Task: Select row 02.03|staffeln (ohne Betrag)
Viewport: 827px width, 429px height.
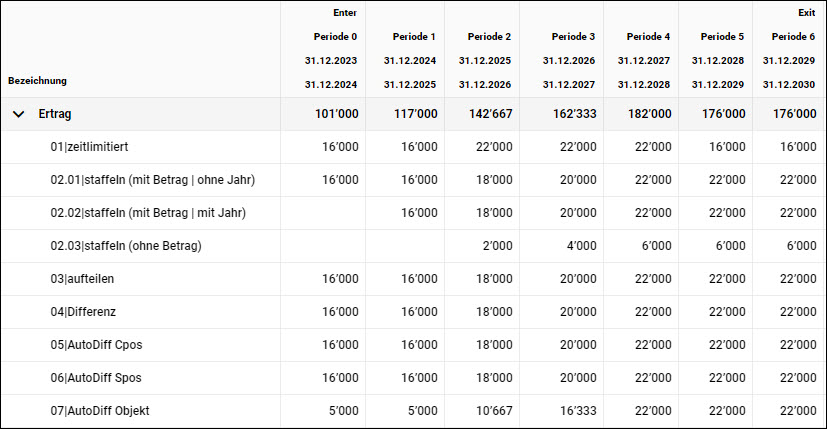Action: coord(414,246)
